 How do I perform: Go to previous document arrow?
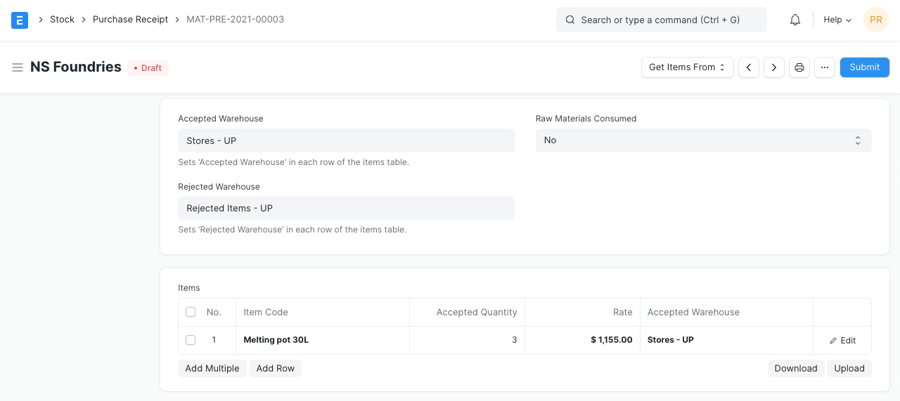[x=749, y=68]
